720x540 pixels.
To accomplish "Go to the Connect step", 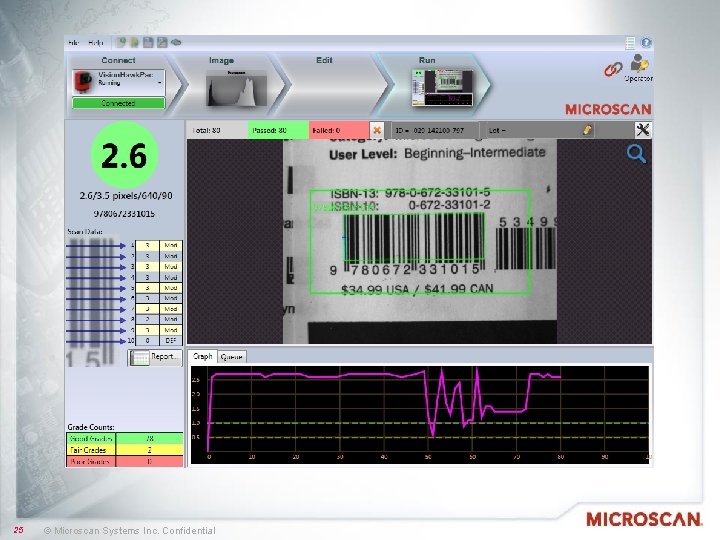I will (x=118, y=60).
